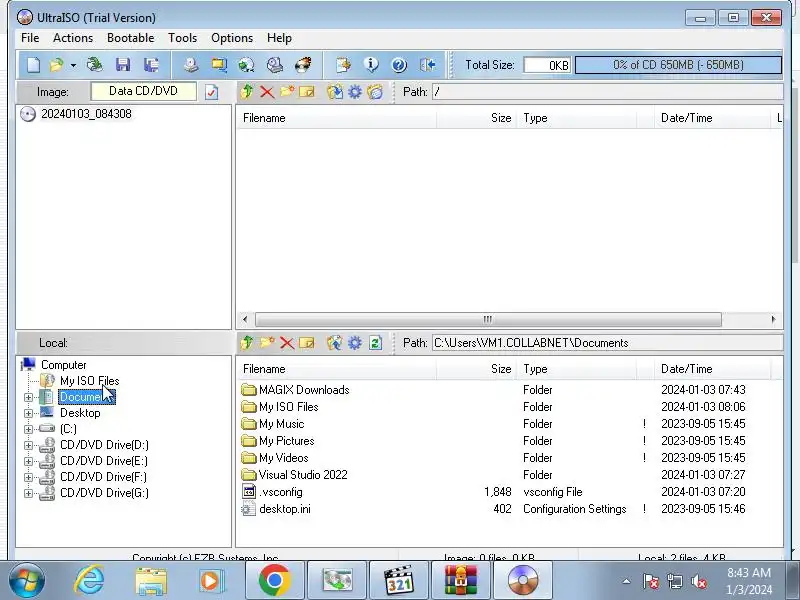
Task: Select the Computer root tree item
Action: [x=63, y=365]
